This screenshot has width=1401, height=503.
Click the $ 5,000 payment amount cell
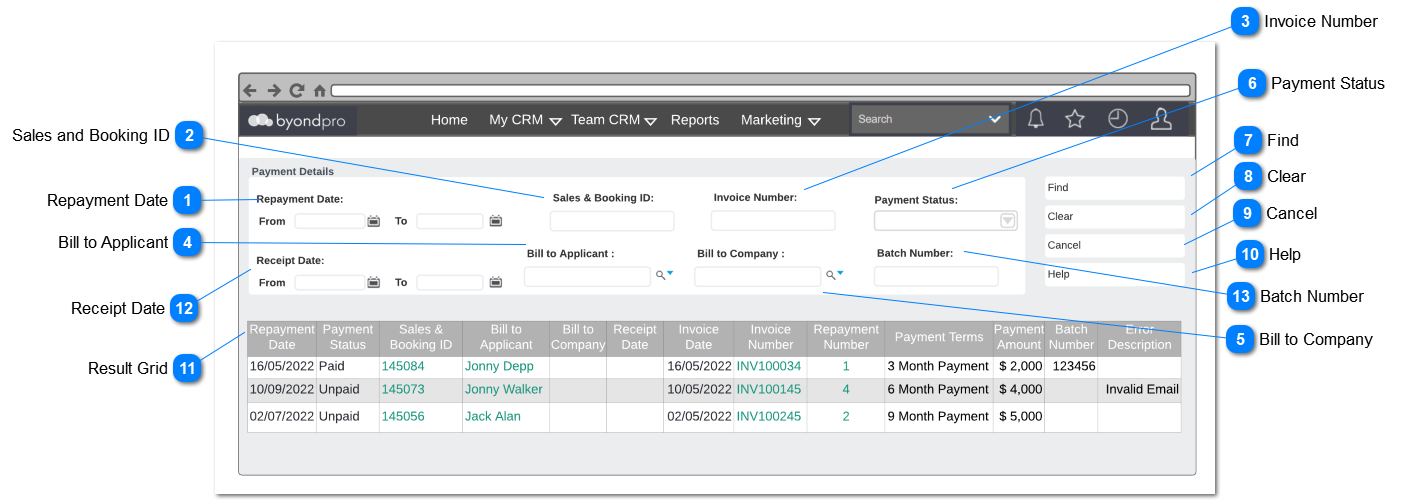coord(1020,416)
